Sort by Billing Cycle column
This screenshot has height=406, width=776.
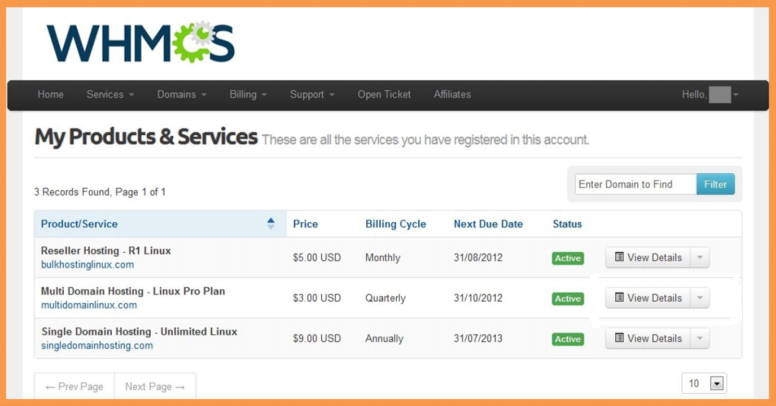click(x=395, y=224)
